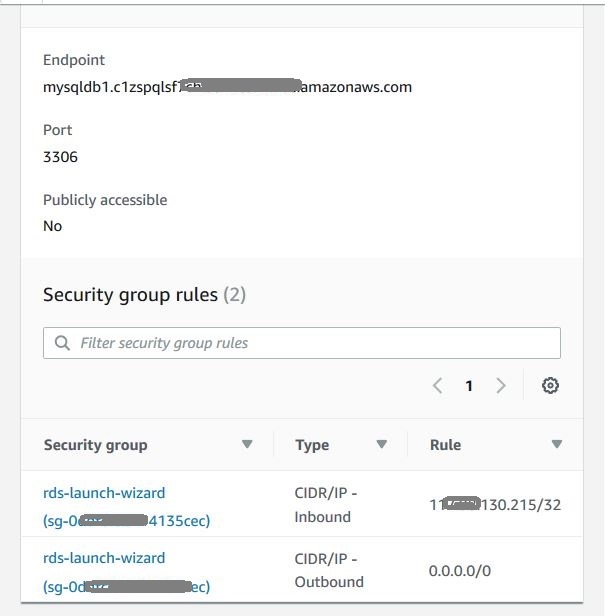Open the inbound rds-launch-wizard security group link
Screen dimensions: 605x616
(x=104, y=493)
